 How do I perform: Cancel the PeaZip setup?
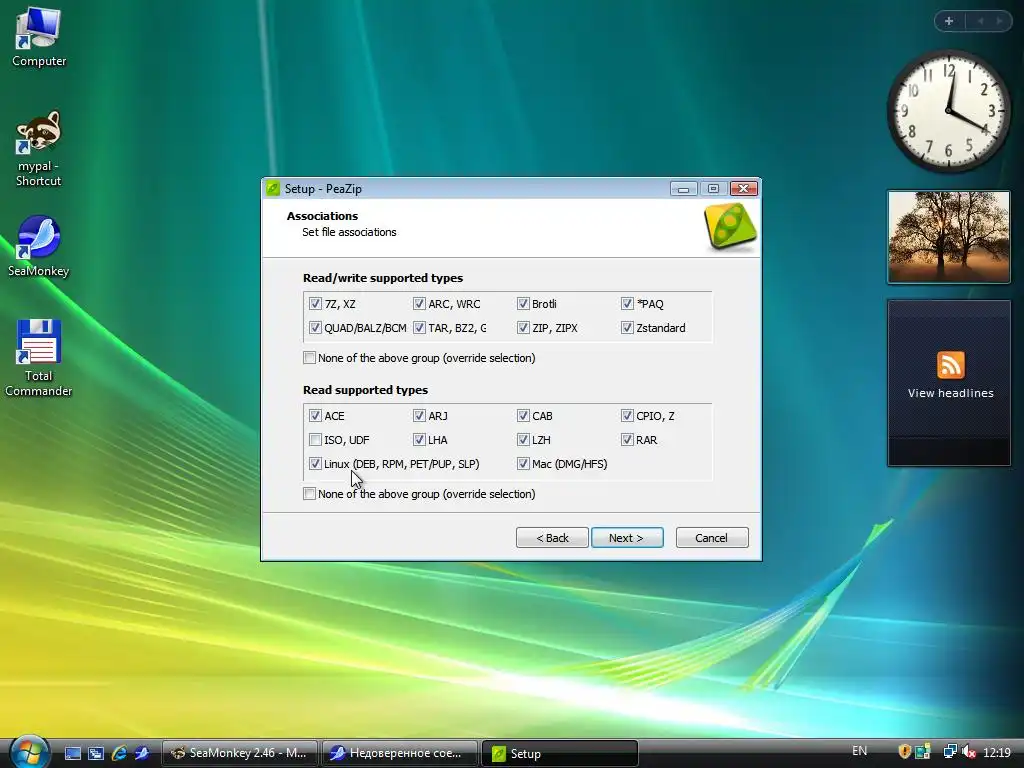(x=712, y=538)
